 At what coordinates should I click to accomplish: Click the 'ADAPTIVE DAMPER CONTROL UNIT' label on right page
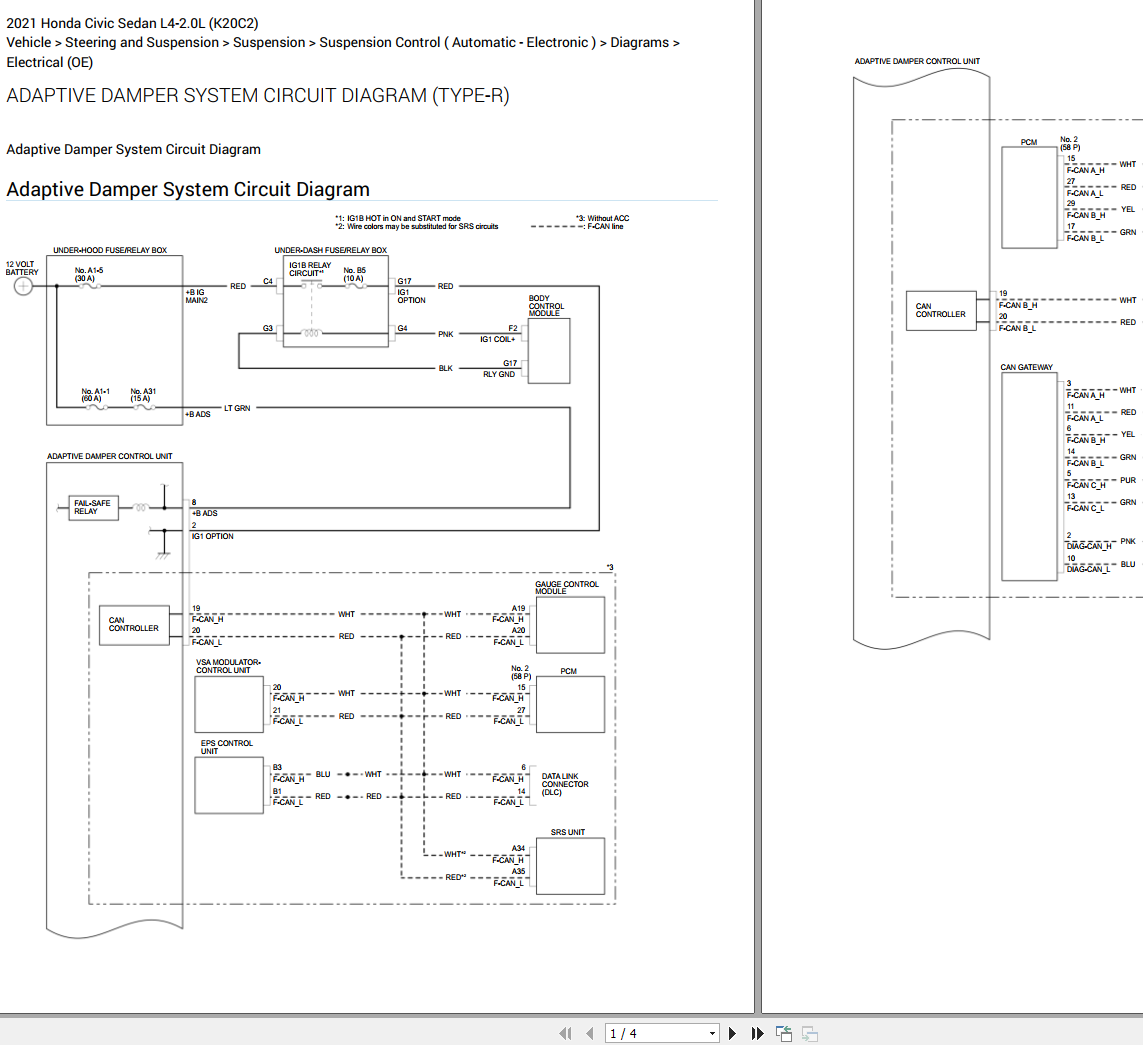click(917, 61)
